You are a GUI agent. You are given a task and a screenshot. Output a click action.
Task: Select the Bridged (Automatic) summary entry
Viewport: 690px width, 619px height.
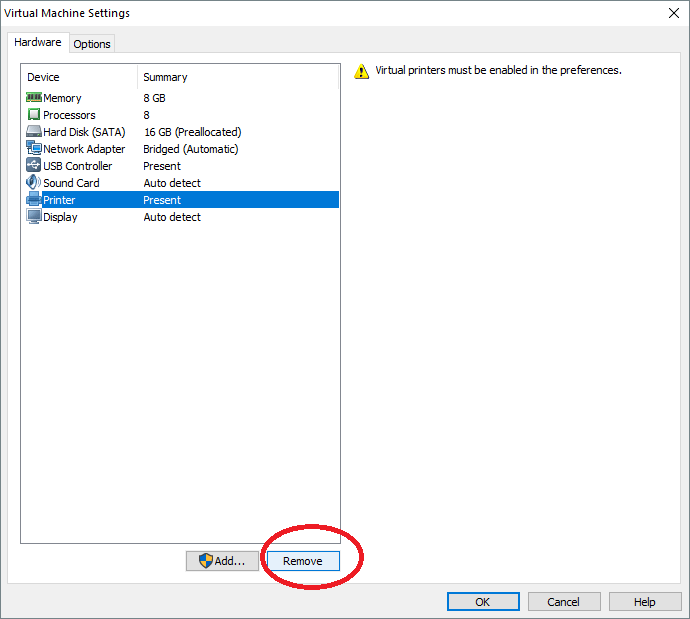point(190,149)
